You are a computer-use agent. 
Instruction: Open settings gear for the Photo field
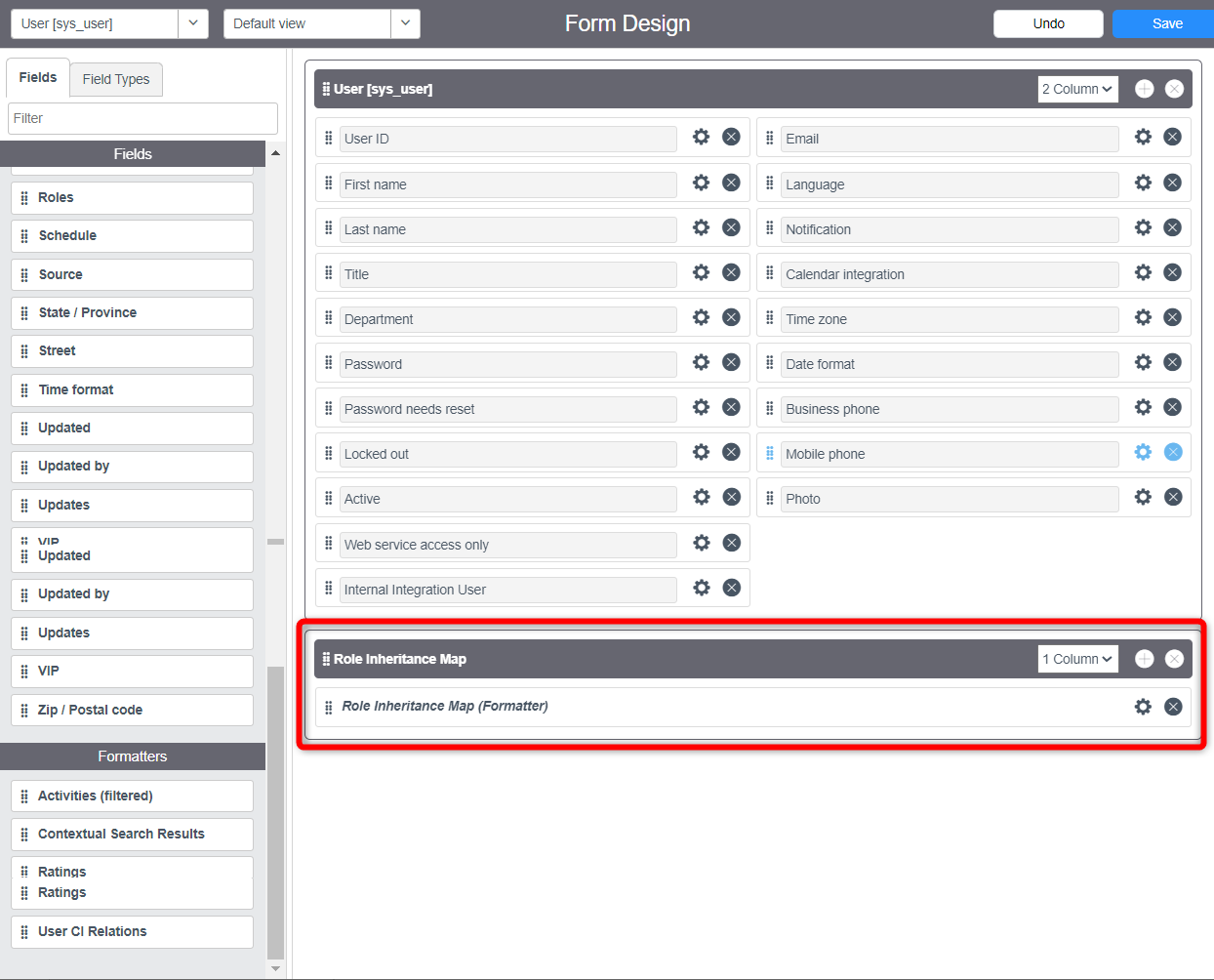pyautogui.click(x=1143, y=497)
